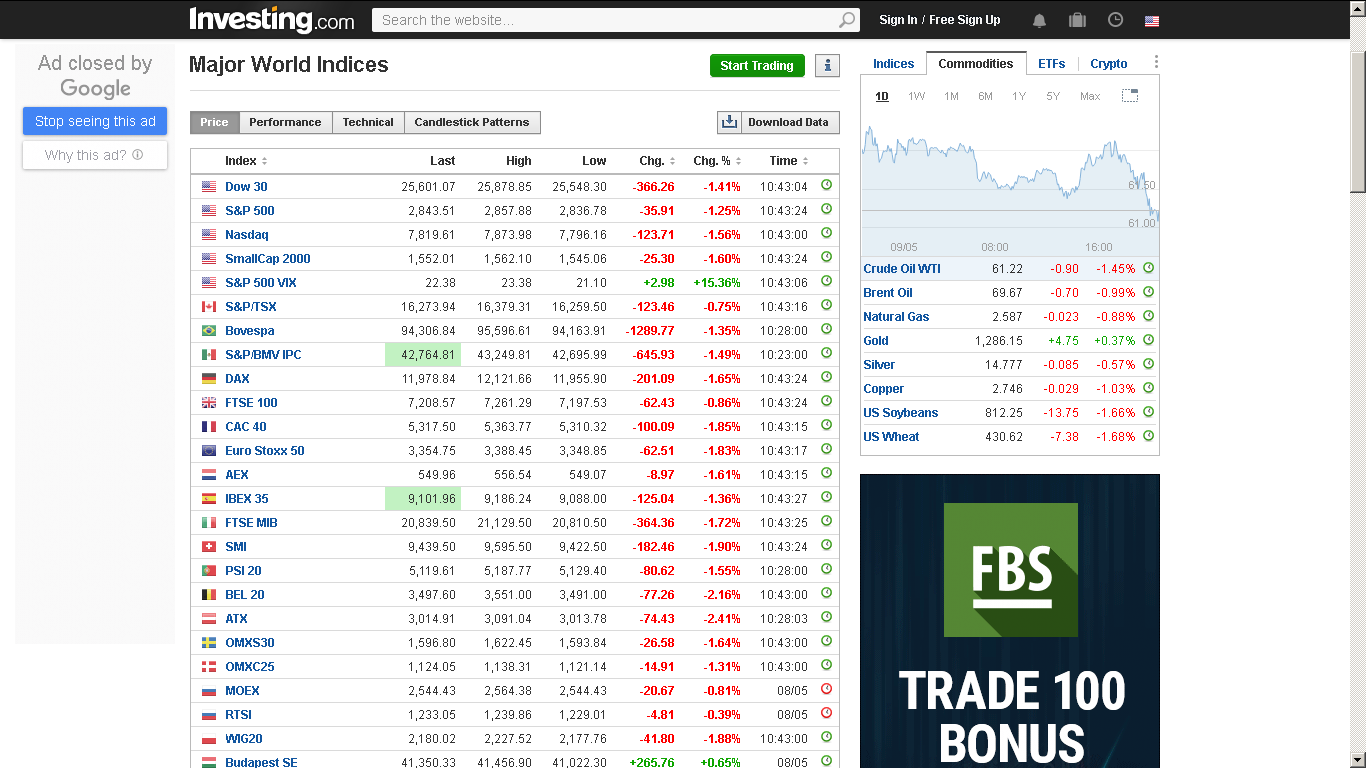This screenshot has width=1366, height=768.
Task: Sort the table by Chg. % column
Action: (x=717, y=161)
